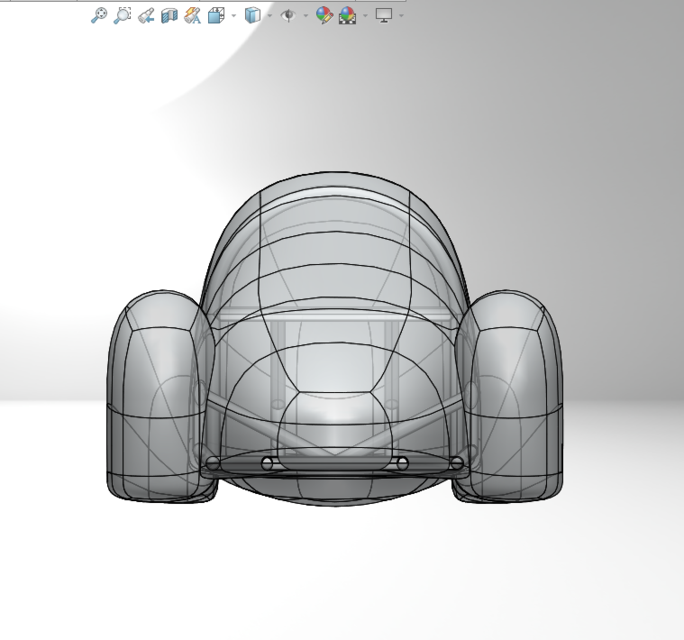Click the Display Style icon
Screen dimensions: 684x640
coord(252,15)
